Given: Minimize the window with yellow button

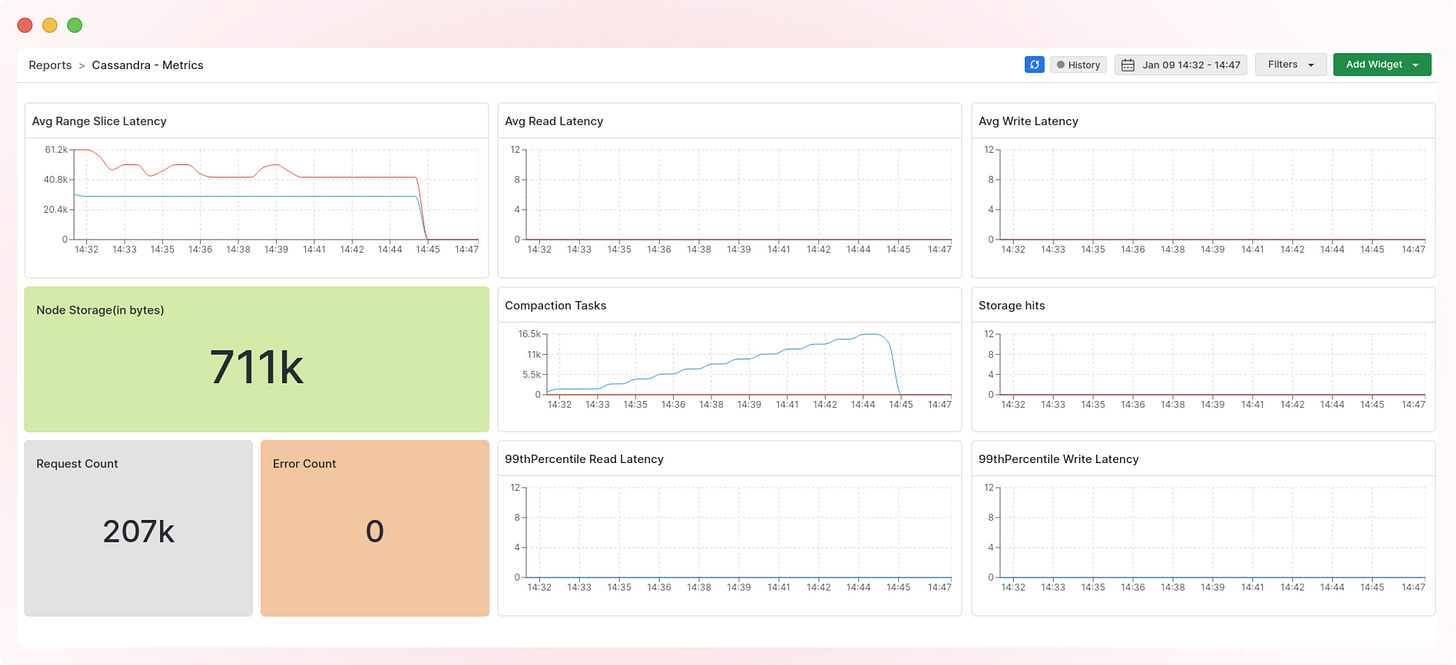Looking at the screenshot, I should click(50, 25).
